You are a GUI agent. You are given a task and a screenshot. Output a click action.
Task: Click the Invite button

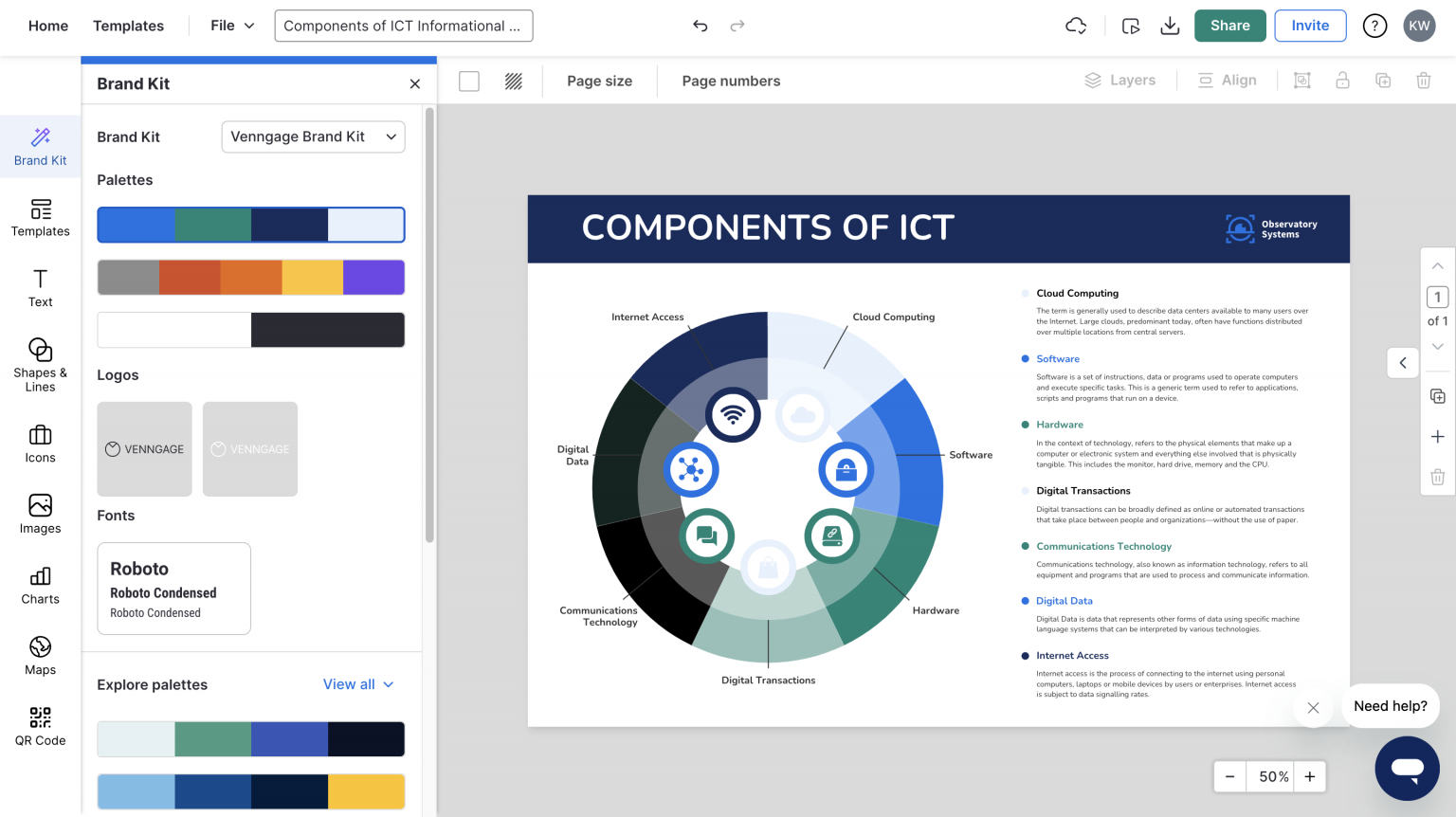pyautogui.click(x=1310, y=26)
